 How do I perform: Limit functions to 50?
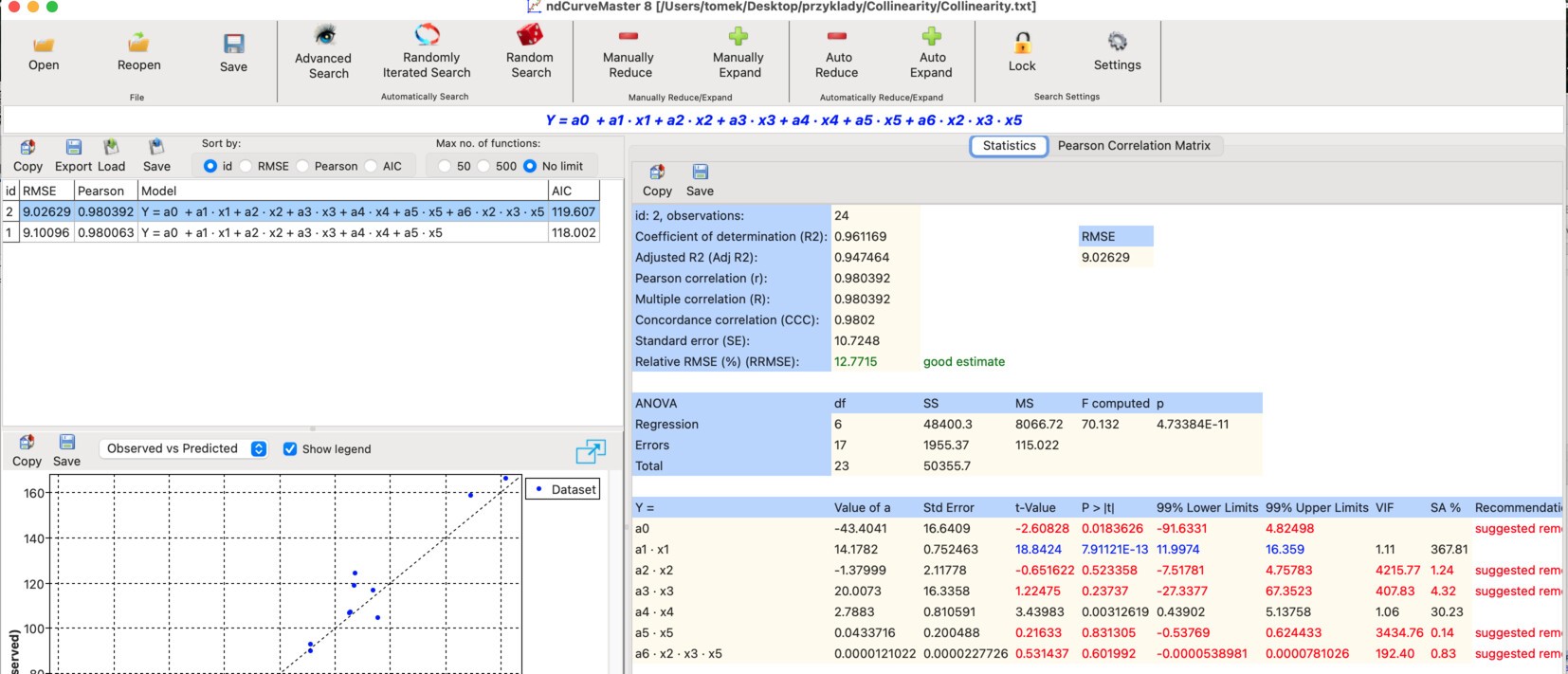[445, 166]
